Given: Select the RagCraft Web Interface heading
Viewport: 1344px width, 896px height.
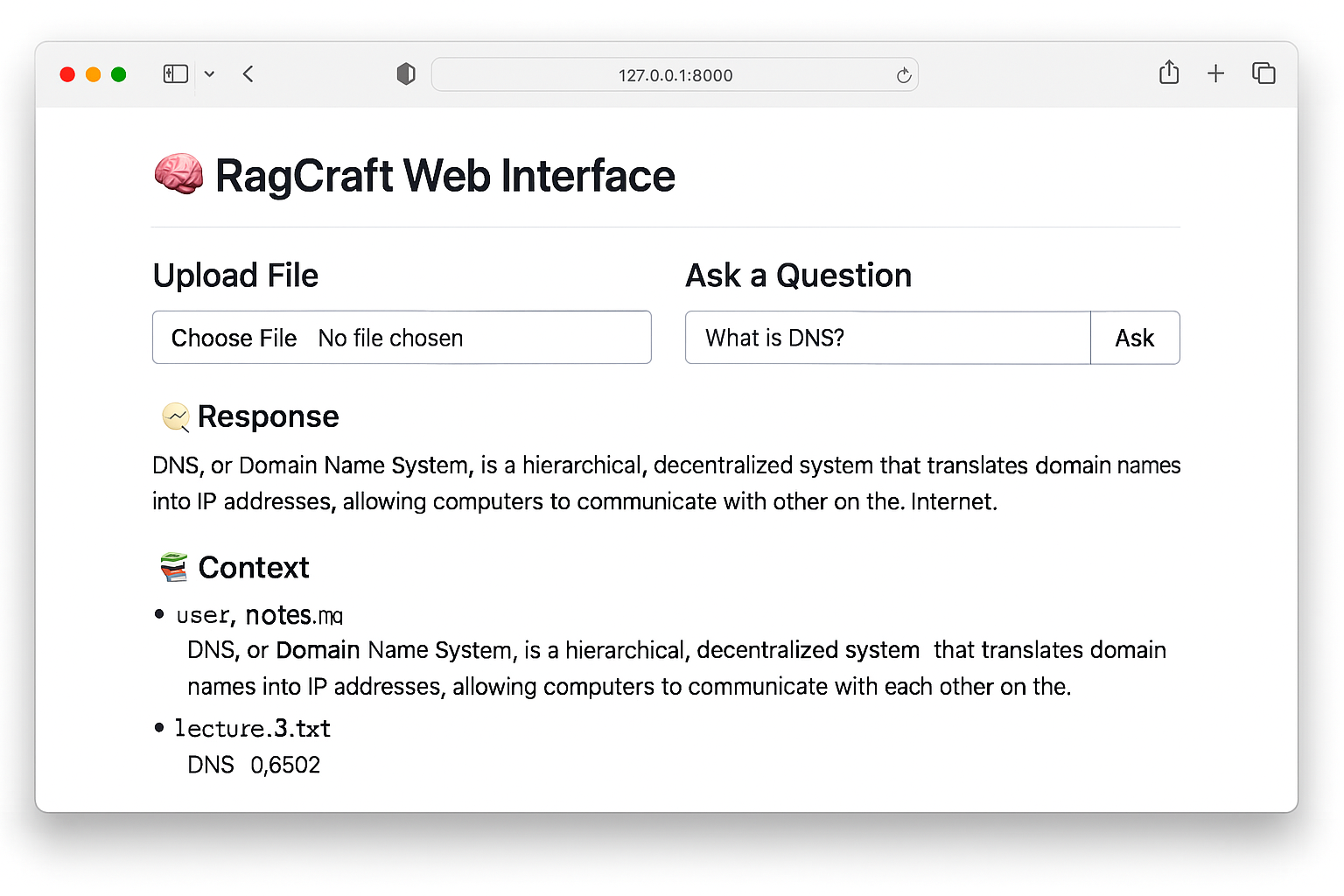Looking at the screenshot, I should 444,176.
